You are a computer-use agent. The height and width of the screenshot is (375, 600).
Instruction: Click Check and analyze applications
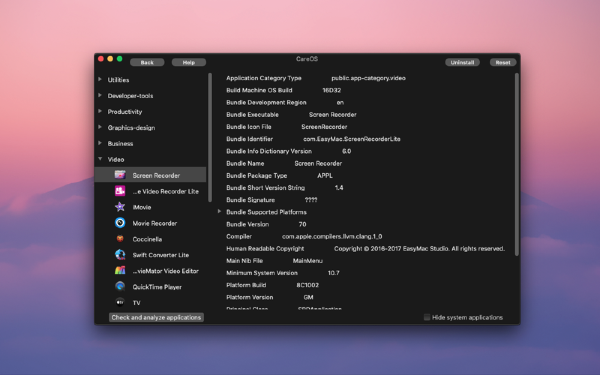coord(156,317)
